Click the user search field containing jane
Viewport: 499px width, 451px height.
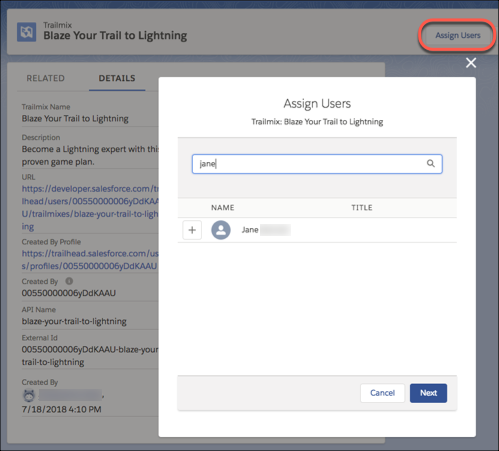point(317,164)
